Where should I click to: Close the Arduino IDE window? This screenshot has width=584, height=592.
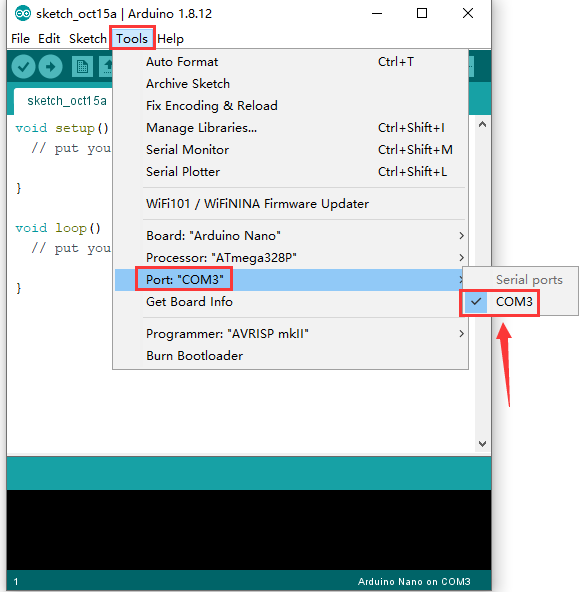pyautogui.click(x=468, y=14)
